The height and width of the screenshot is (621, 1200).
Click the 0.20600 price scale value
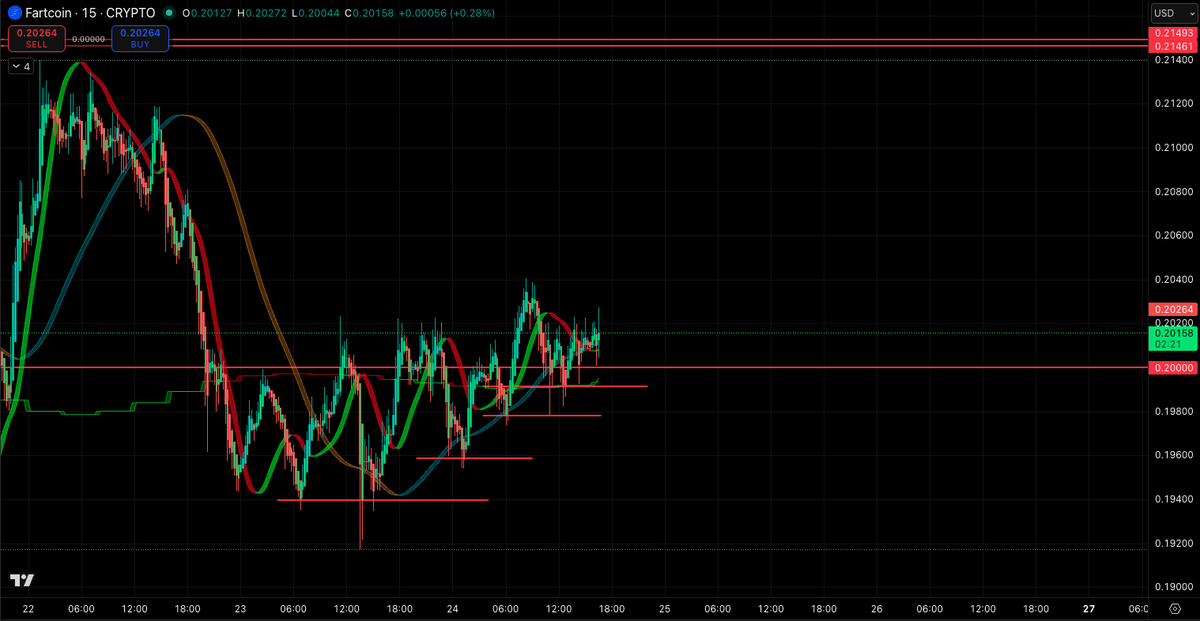click(1173, 236)
